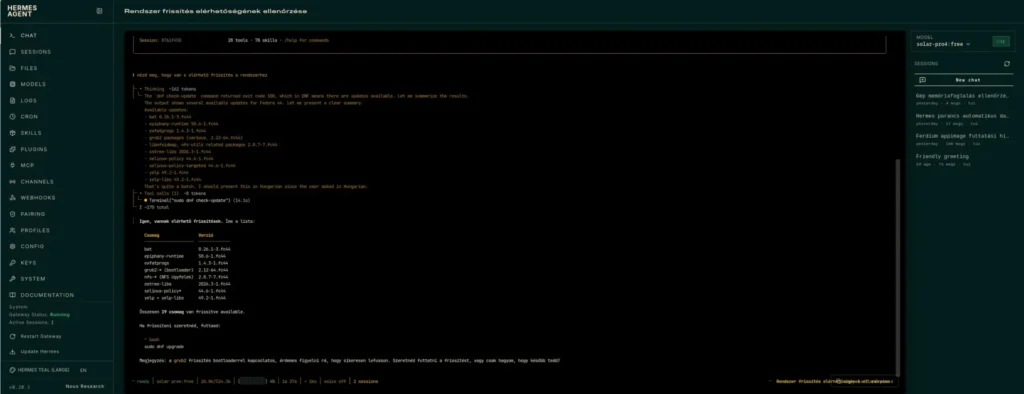
Task: Click the Restart Gateway refresh icon
Action: tap(12, 337)
